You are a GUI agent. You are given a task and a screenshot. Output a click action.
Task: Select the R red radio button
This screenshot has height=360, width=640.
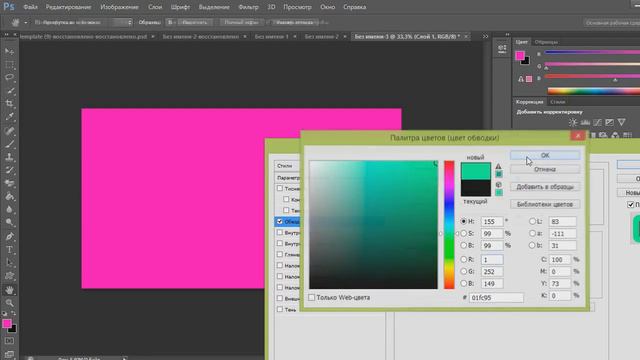tap(463, 259)
